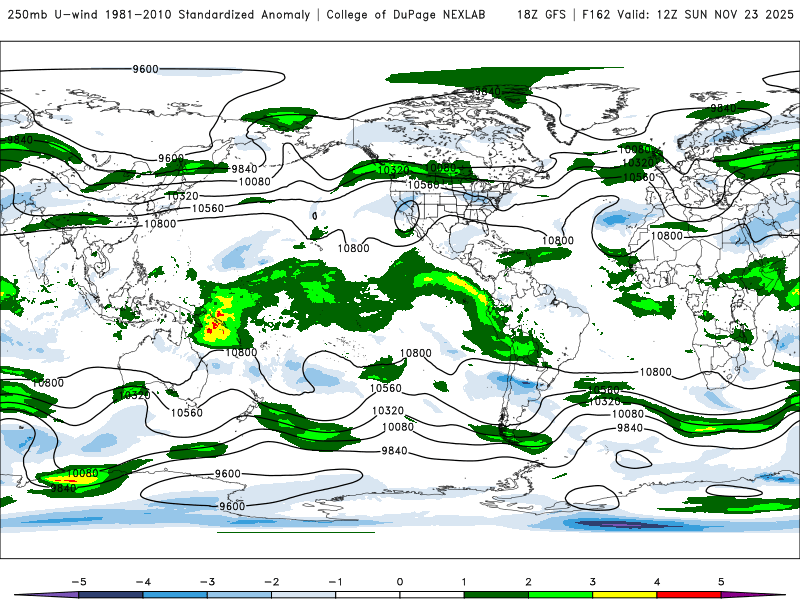Screen dimensions: 800x600
Task: Click the '1' colorbar tick label
Action: pos(464,582)
